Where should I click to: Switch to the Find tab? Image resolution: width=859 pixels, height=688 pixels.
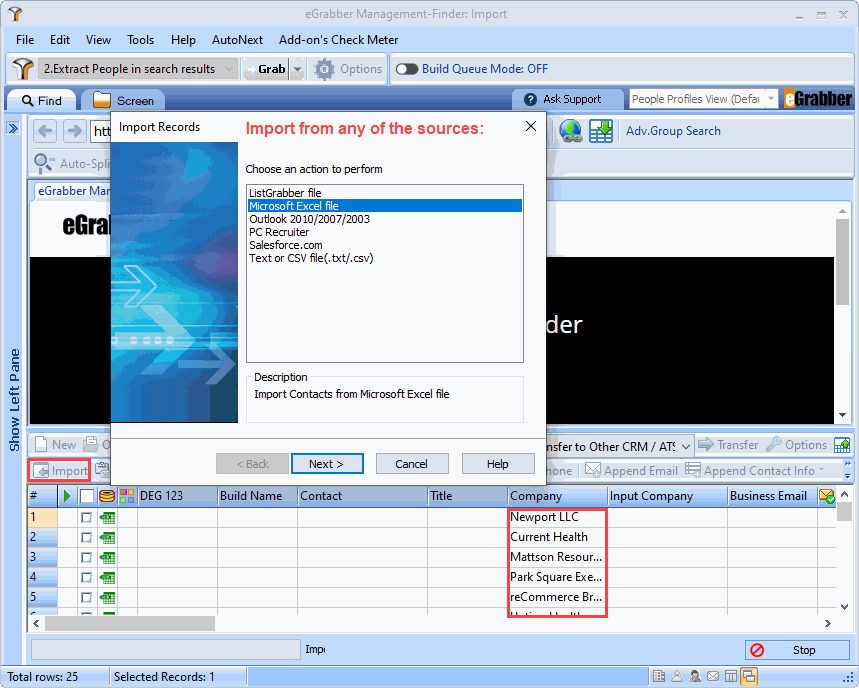[x=42, y=101]
